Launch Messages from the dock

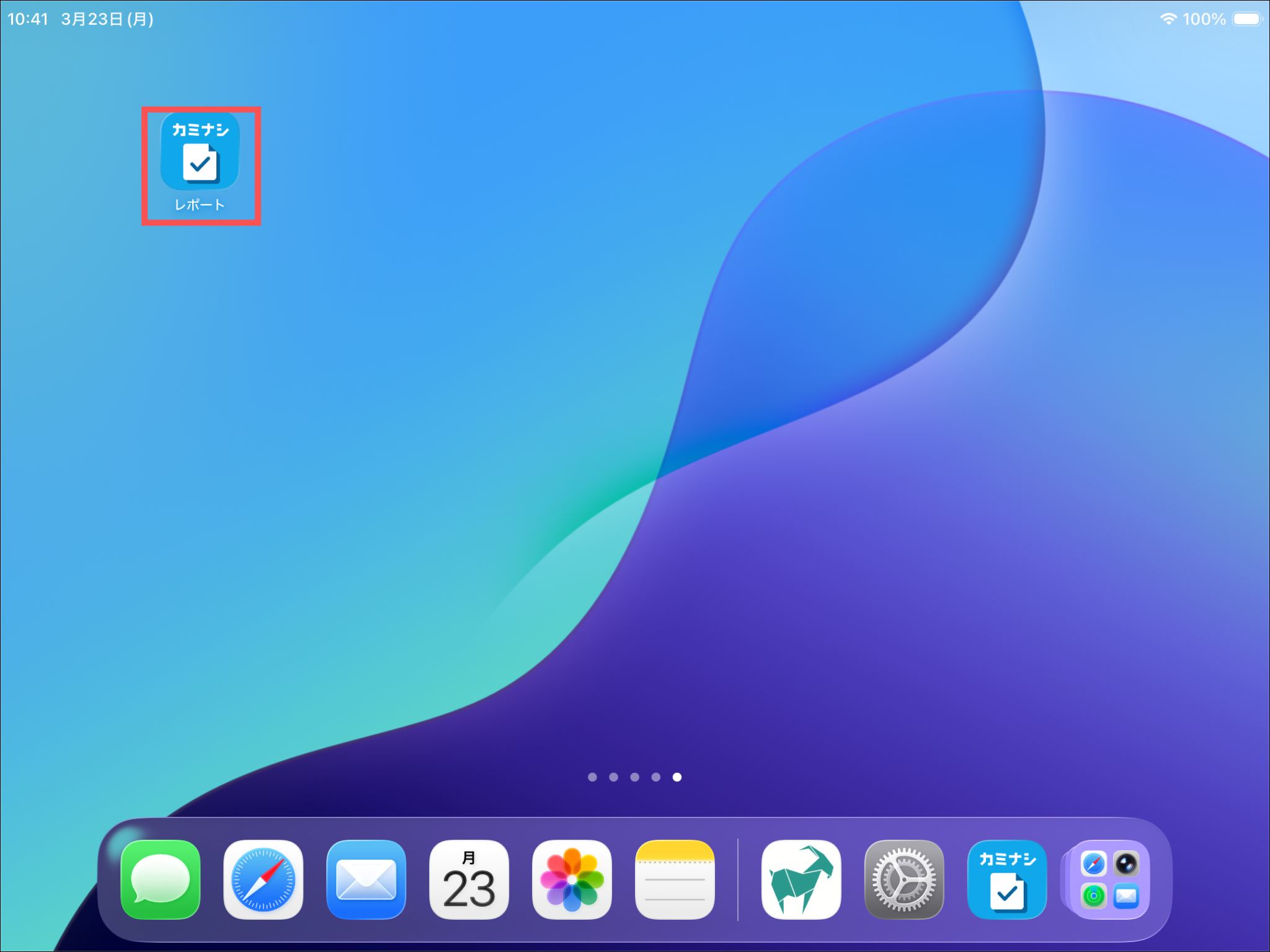161,879
